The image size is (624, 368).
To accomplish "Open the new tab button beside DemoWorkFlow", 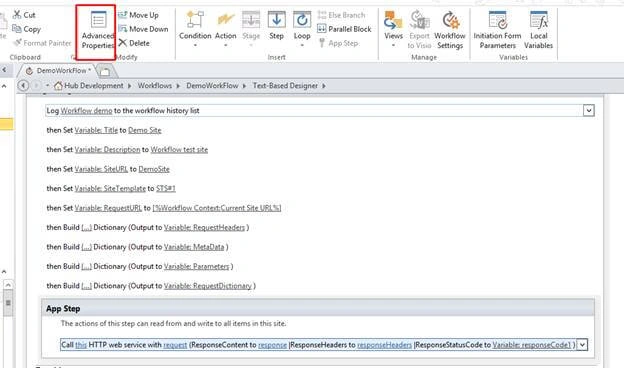I will 105,72.
